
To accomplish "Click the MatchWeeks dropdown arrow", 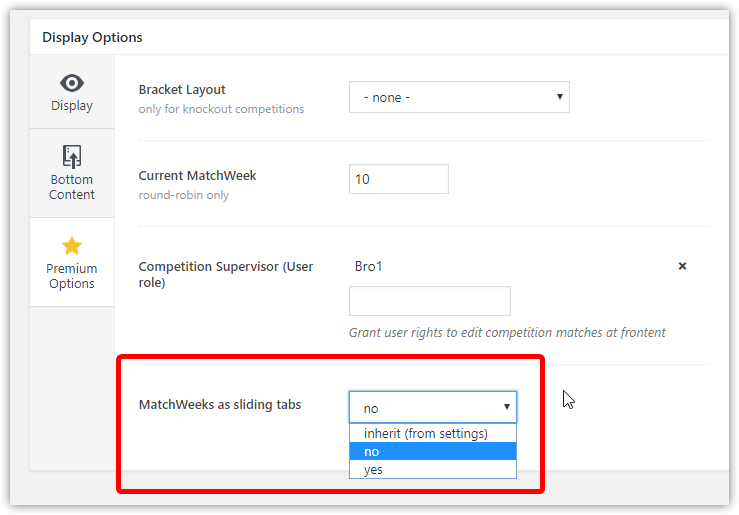I will [x=507, y=407].
